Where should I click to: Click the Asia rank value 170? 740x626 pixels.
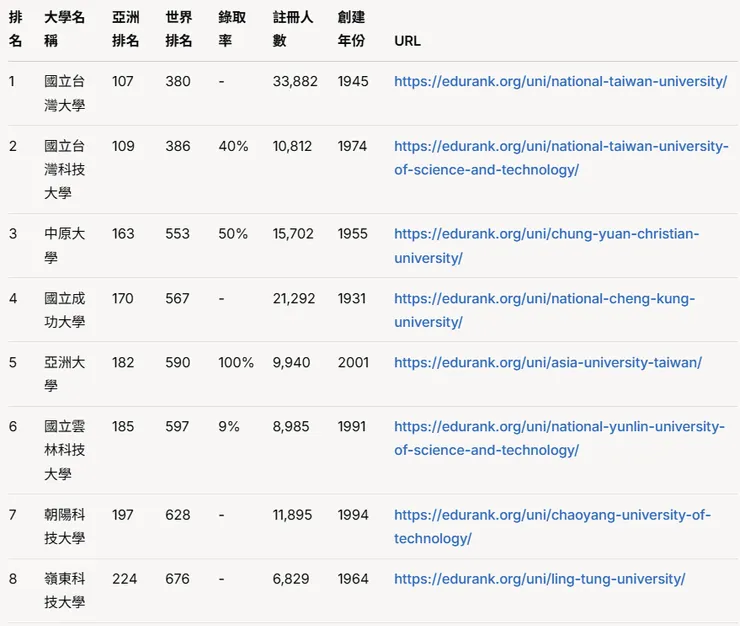[123, 298]
